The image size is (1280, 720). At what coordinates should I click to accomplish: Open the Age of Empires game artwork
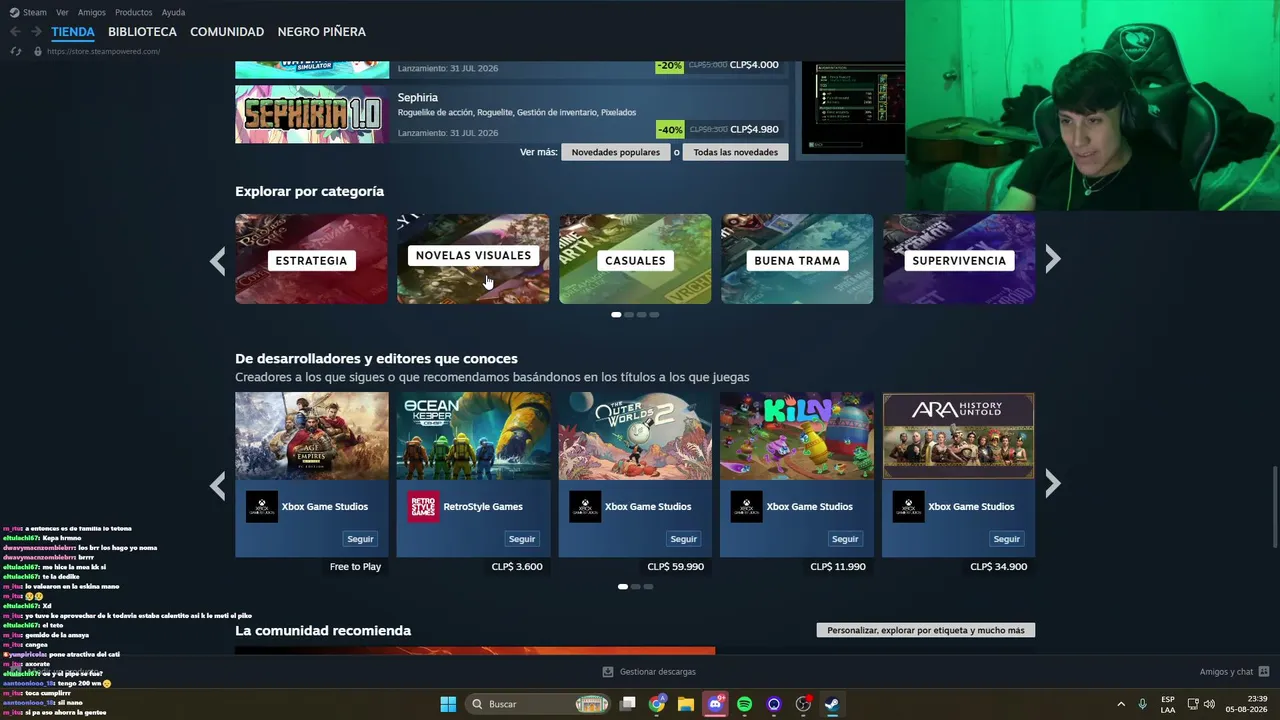[x=312, y=436]
